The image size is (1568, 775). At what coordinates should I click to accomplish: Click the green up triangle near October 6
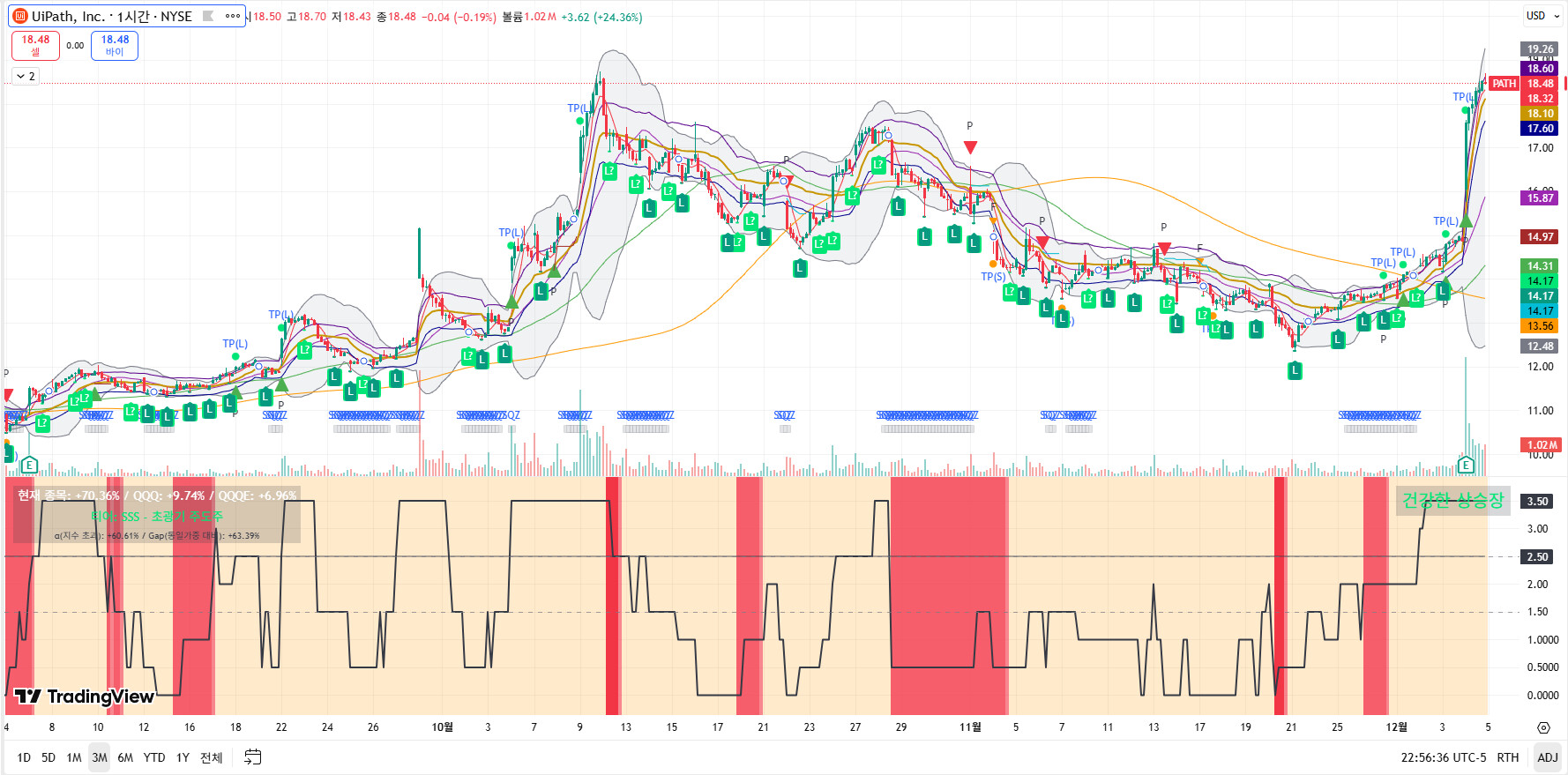(x=511, y=302)
